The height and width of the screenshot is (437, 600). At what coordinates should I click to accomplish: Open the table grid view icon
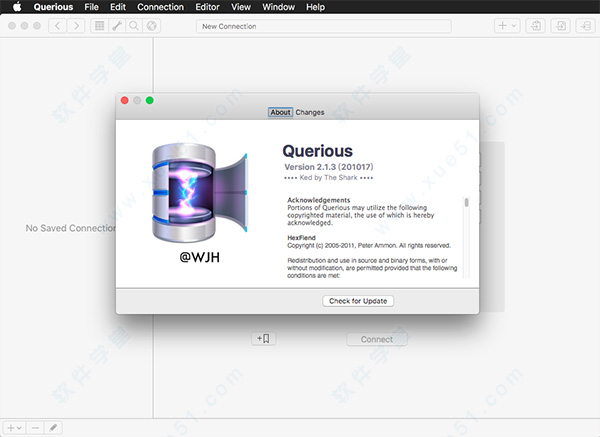click(101, 25)
